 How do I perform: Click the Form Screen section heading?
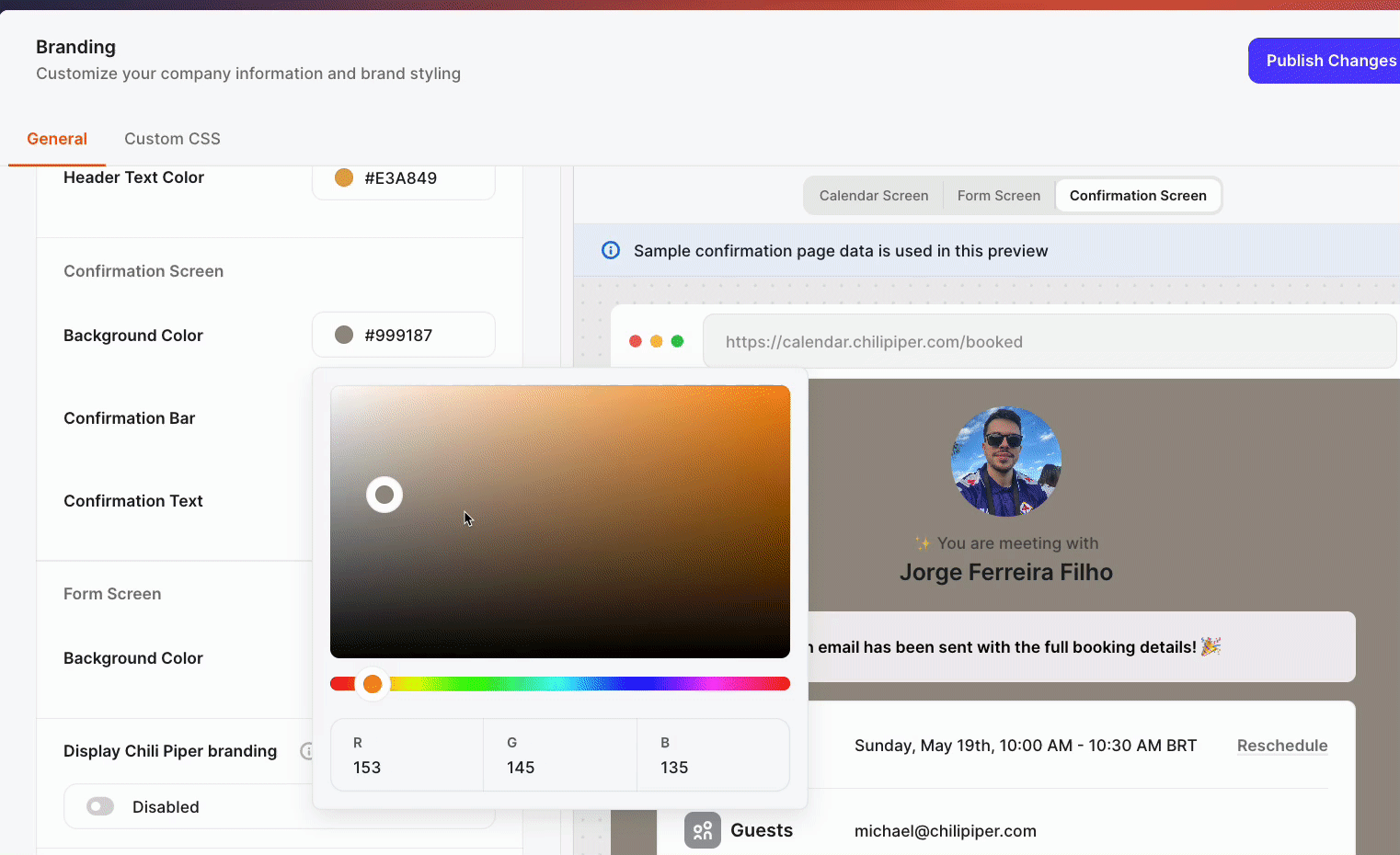pos(112,594)
